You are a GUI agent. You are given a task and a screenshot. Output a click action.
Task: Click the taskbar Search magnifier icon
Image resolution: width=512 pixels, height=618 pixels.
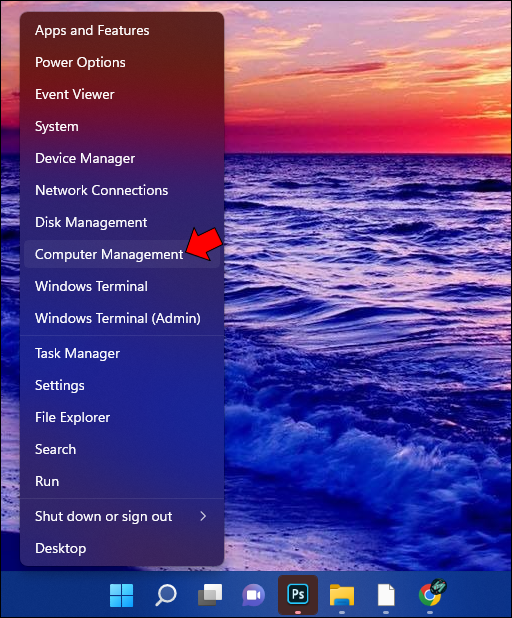[166, 595]
